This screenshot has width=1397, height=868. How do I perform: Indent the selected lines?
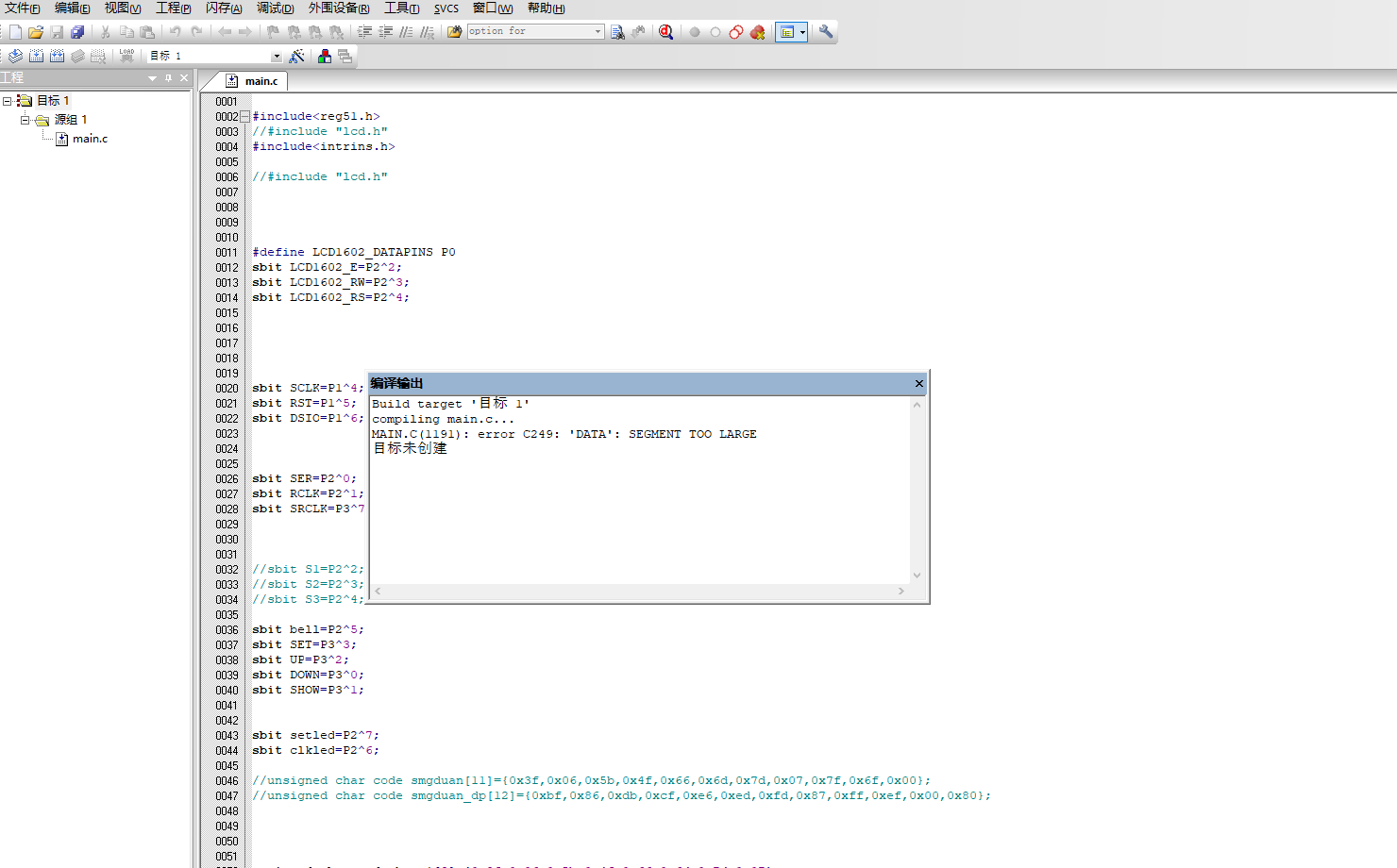pos(364,32)
